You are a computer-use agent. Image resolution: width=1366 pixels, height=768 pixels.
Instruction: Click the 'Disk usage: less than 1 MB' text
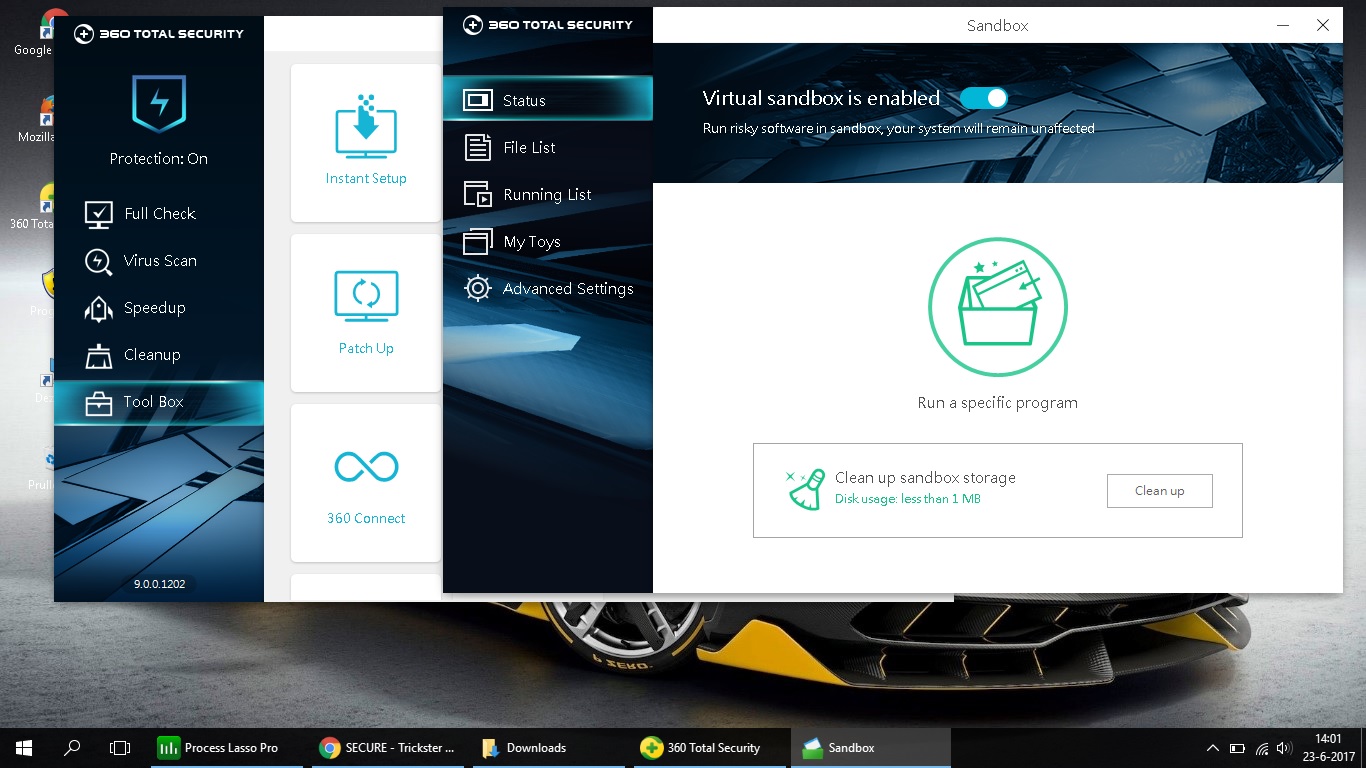pos(908,499)
